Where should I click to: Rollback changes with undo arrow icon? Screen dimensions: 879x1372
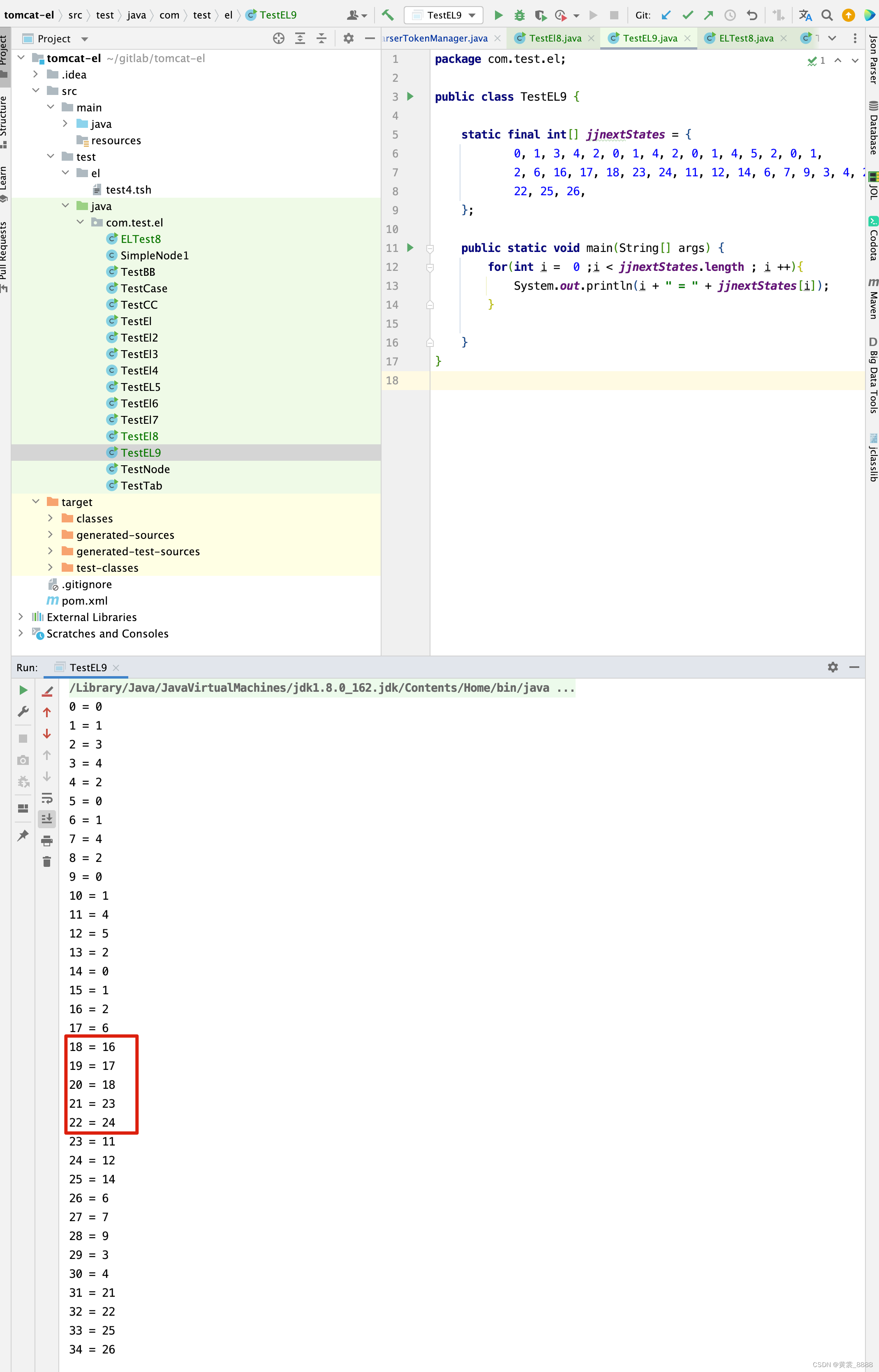(752, 15)
